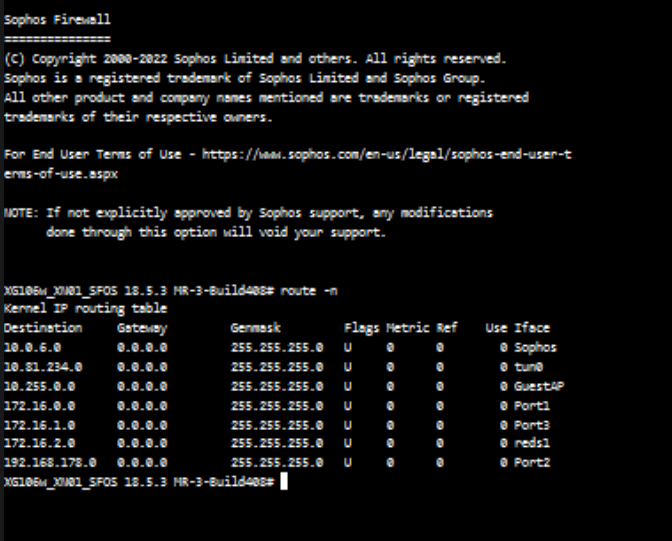This screenshot has height=541, width=672.
Task: Click the terminal cursor at the last prompt
Action: click(285, 482)
